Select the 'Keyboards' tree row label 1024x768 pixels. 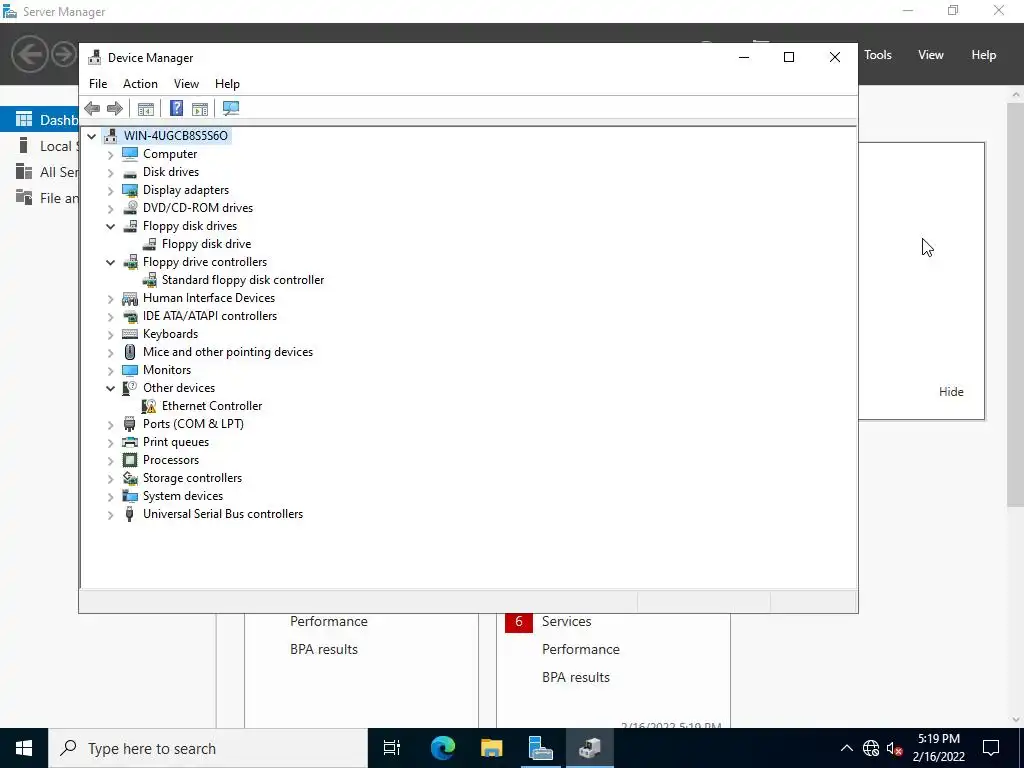click(x=170, y=334)
